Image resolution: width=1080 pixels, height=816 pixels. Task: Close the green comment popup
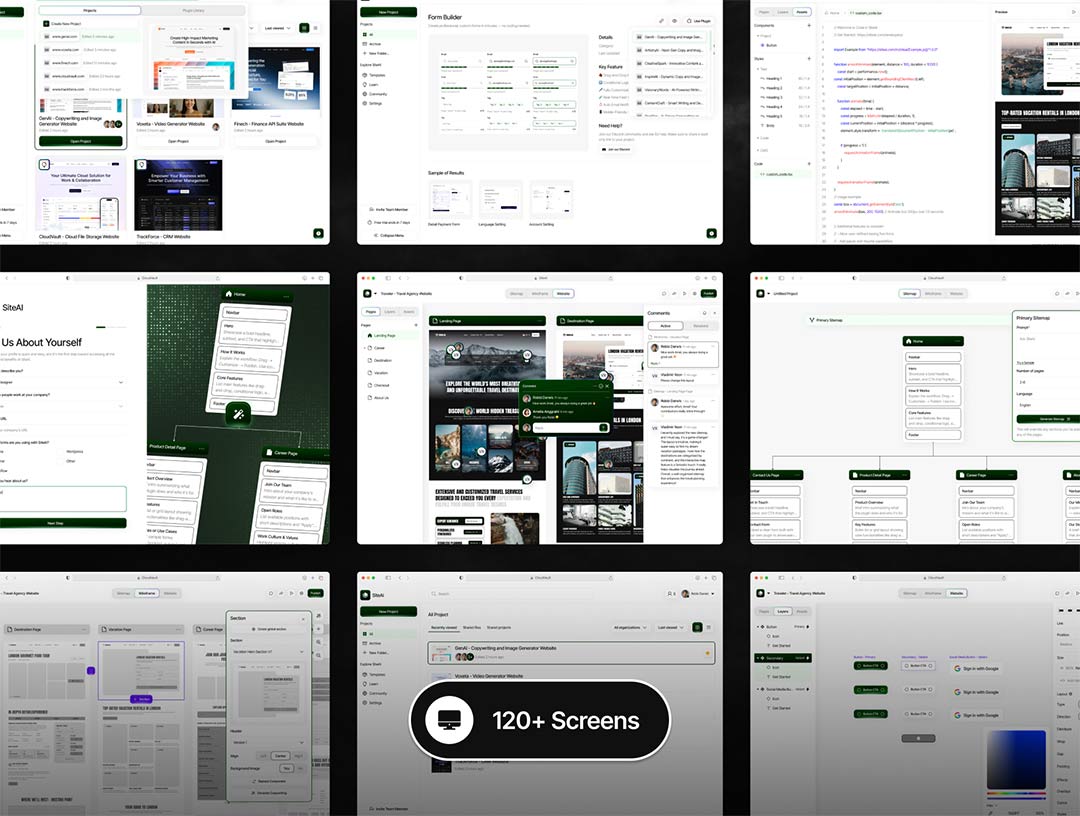(607, 385)
